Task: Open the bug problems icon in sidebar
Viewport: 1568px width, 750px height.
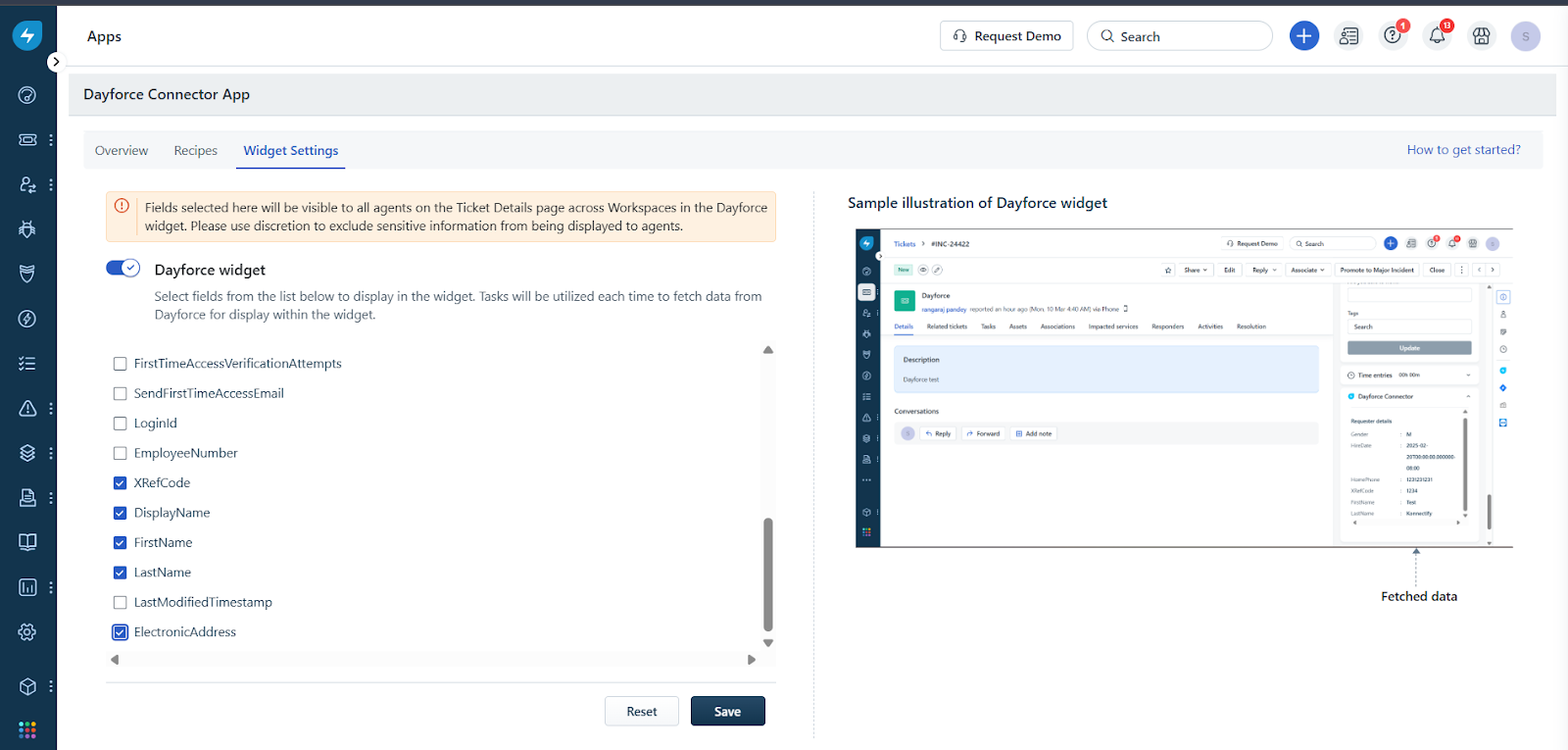Action: 27,229
